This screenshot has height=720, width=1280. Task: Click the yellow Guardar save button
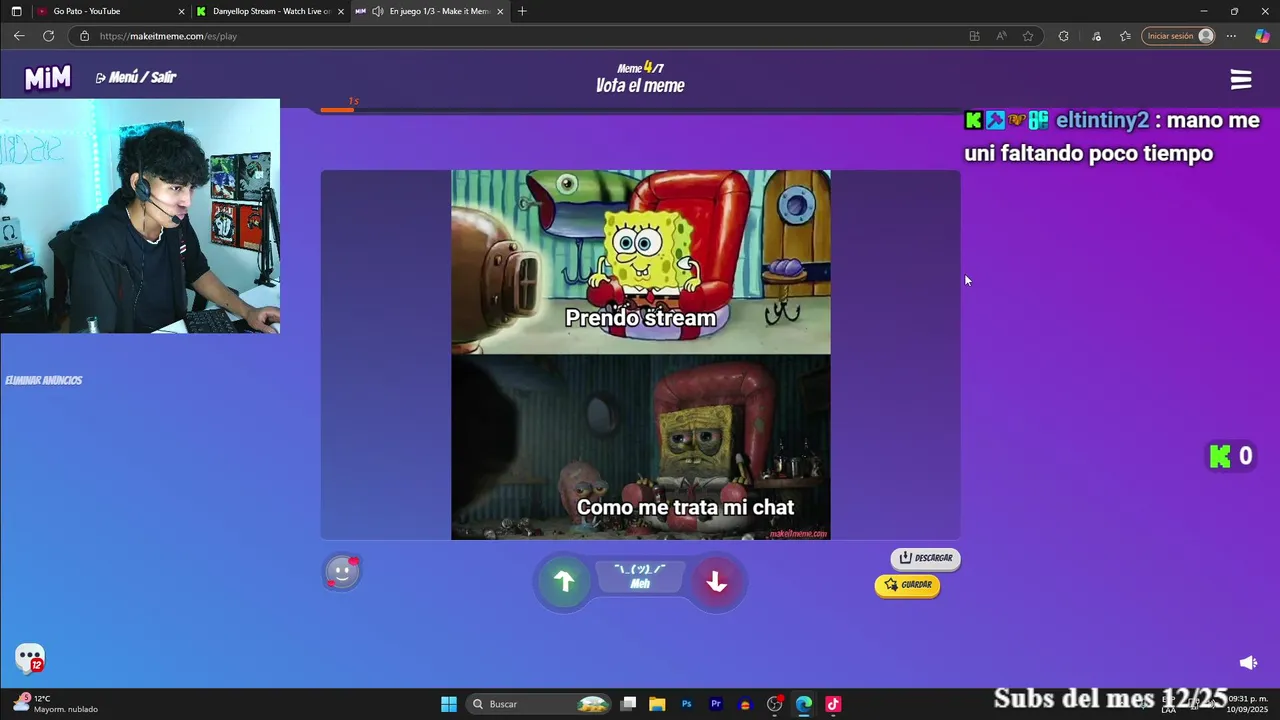coord(907,585)
